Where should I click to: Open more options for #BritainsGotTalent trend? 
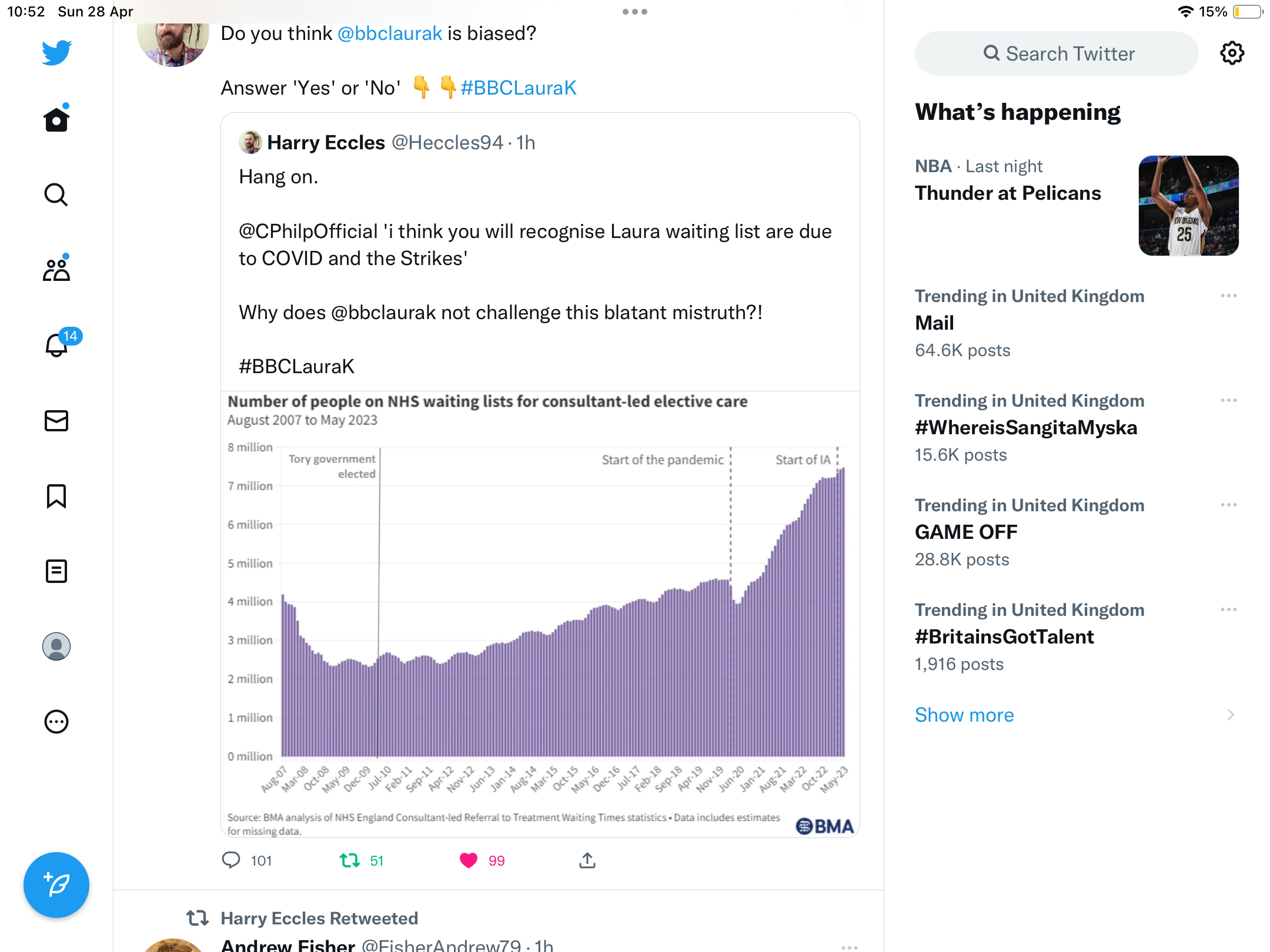(1228, 609)
